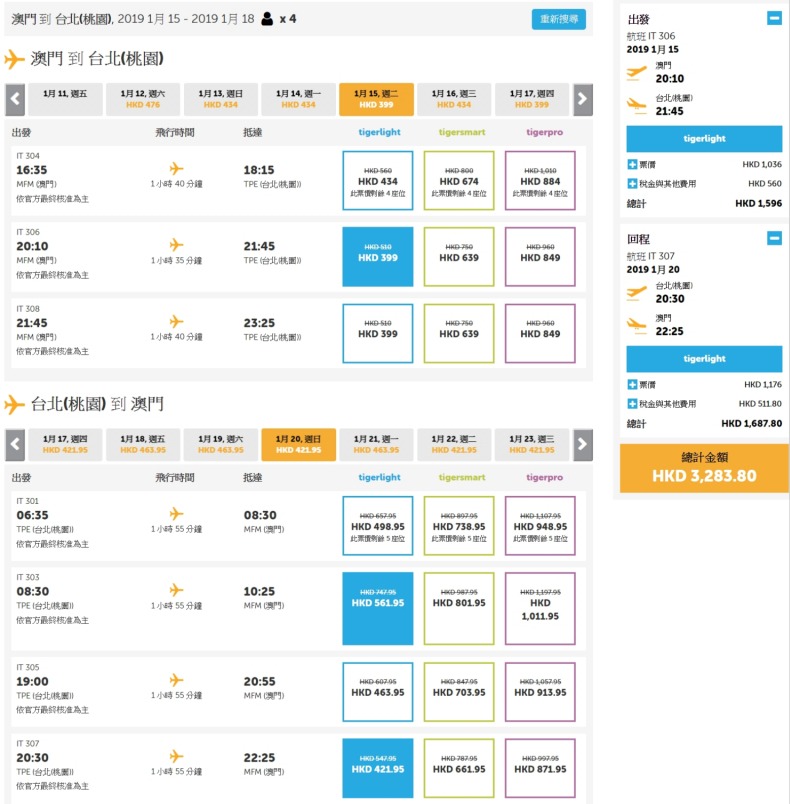
Task: Expand 票價 fare details under departure
Action: [x=632, y=164]
